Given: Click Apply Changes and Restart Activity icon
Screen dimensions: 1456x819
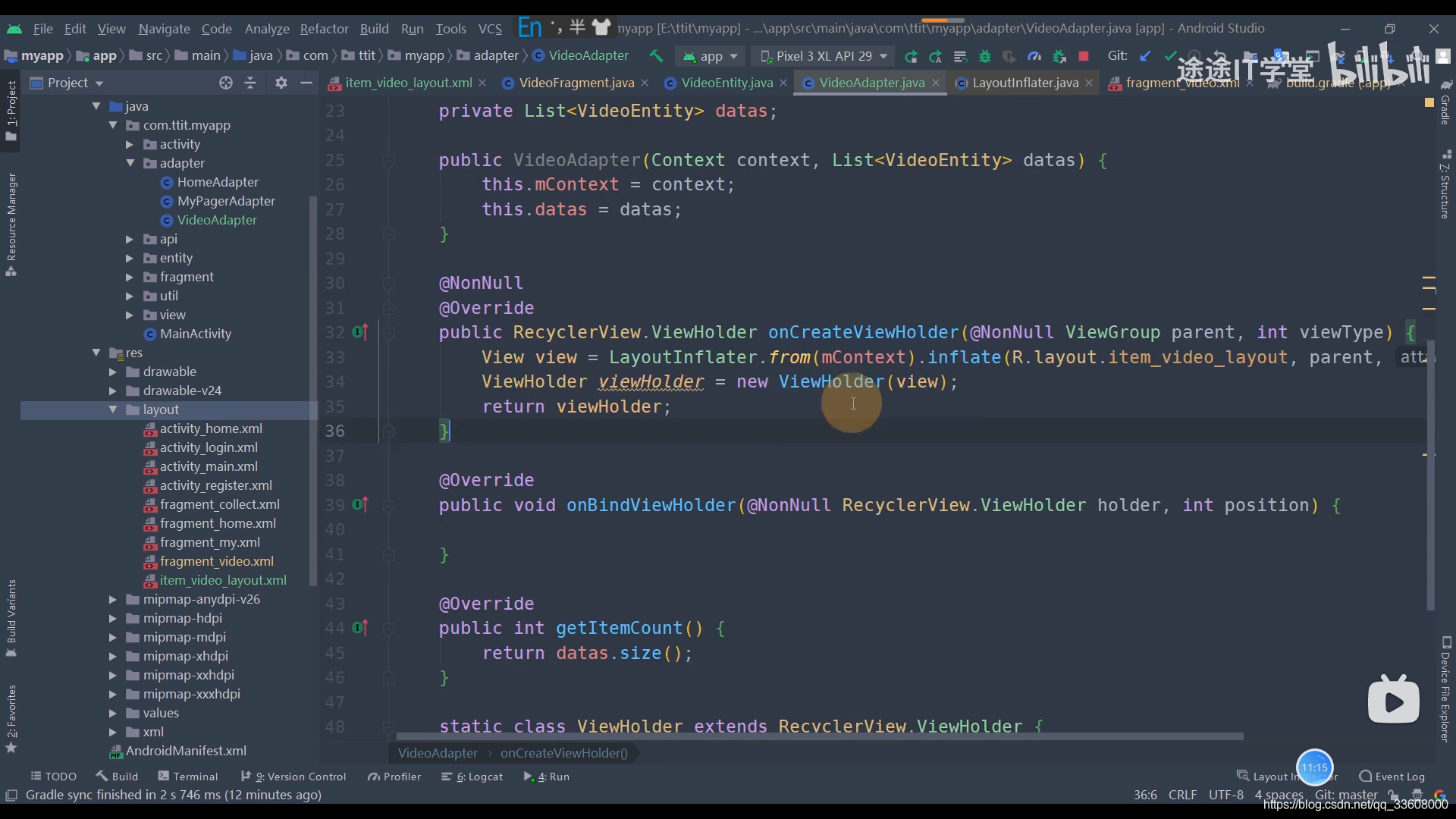Looking at the screenshot, I should click(x=935, y=56).
